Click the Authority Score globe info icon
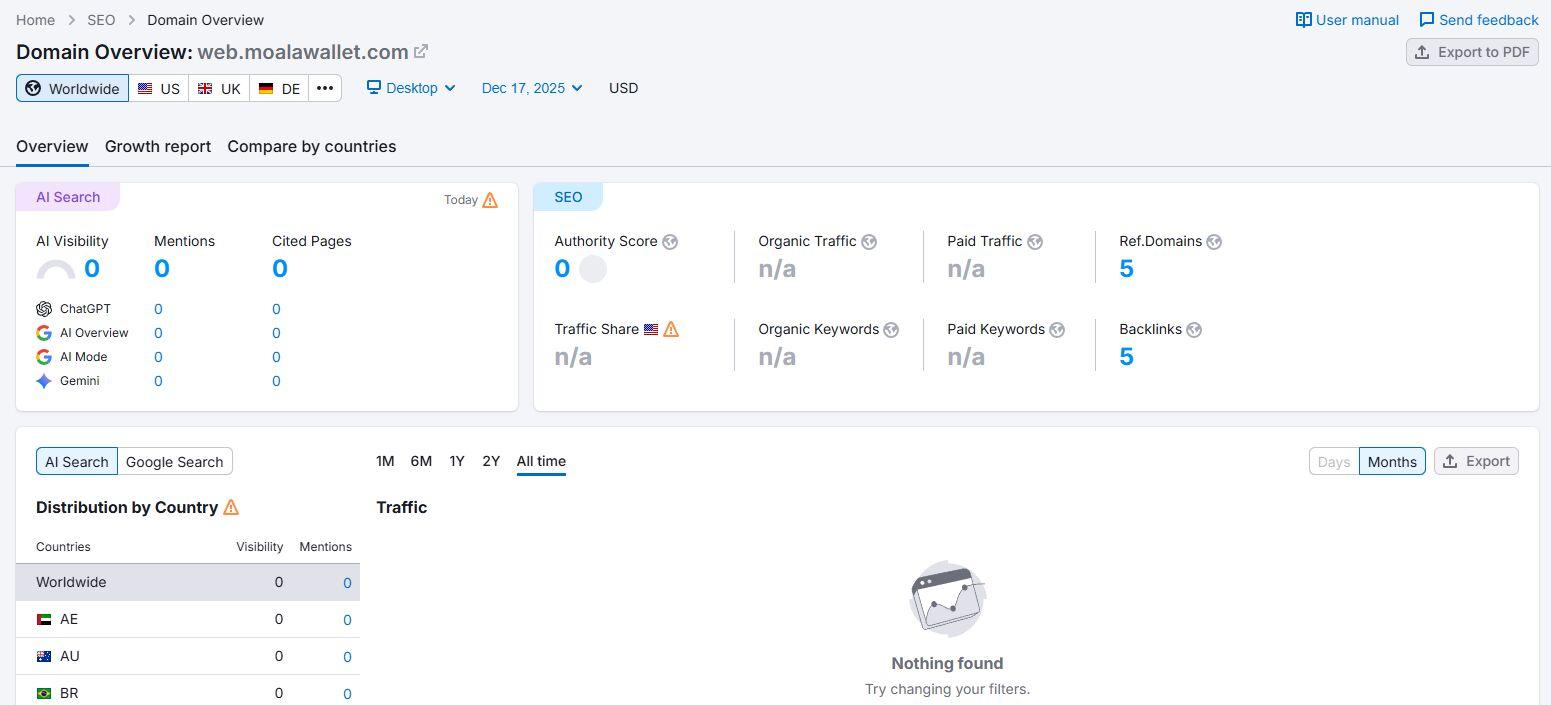 pyautogui.click(x=670, y=242)
